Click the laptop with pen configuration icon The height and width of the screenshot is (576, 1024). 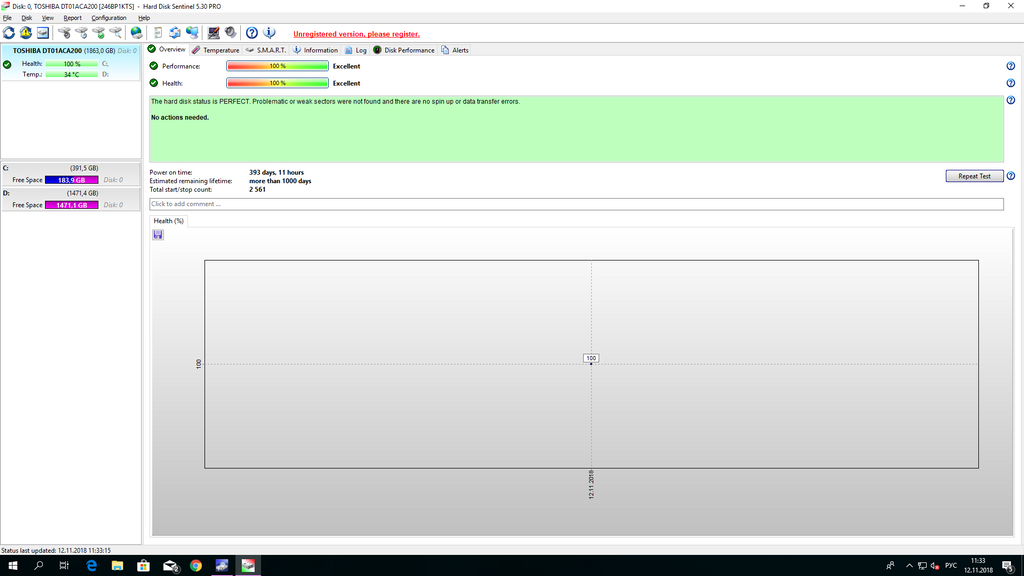pos(214,33)
